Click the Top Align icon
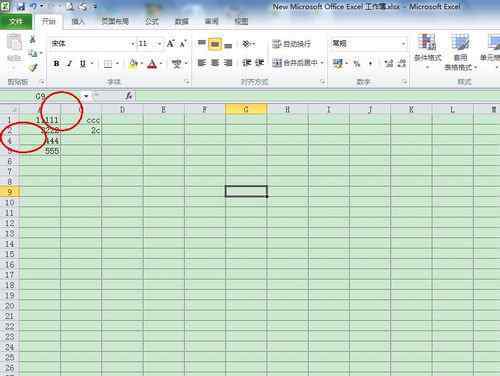This screenshot has height=376, width=500. point(202,43)
